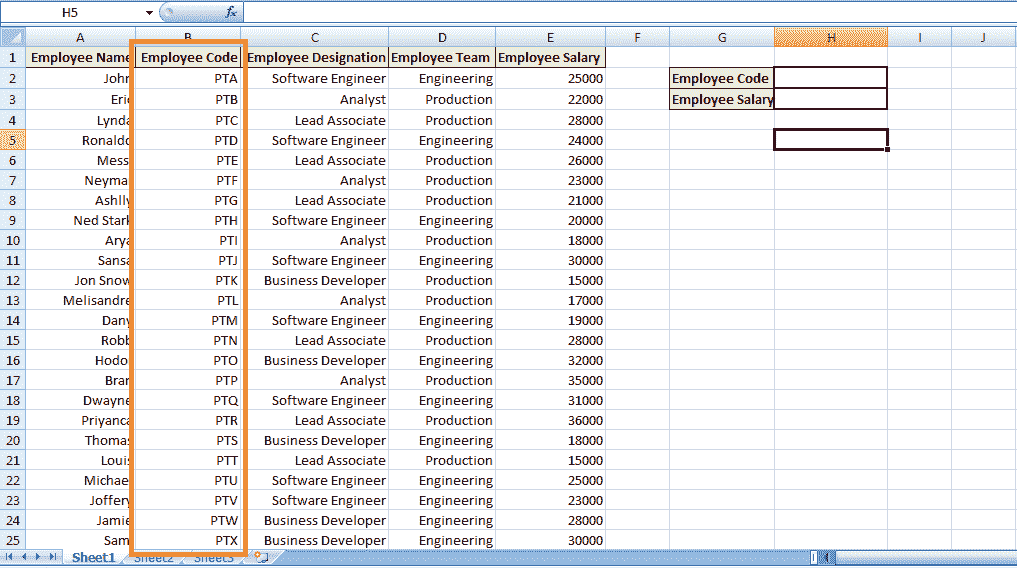Viewport: 1017px width, 568px height.
Task: Switch to the Sheet3 tab
Action: [213, 558]
